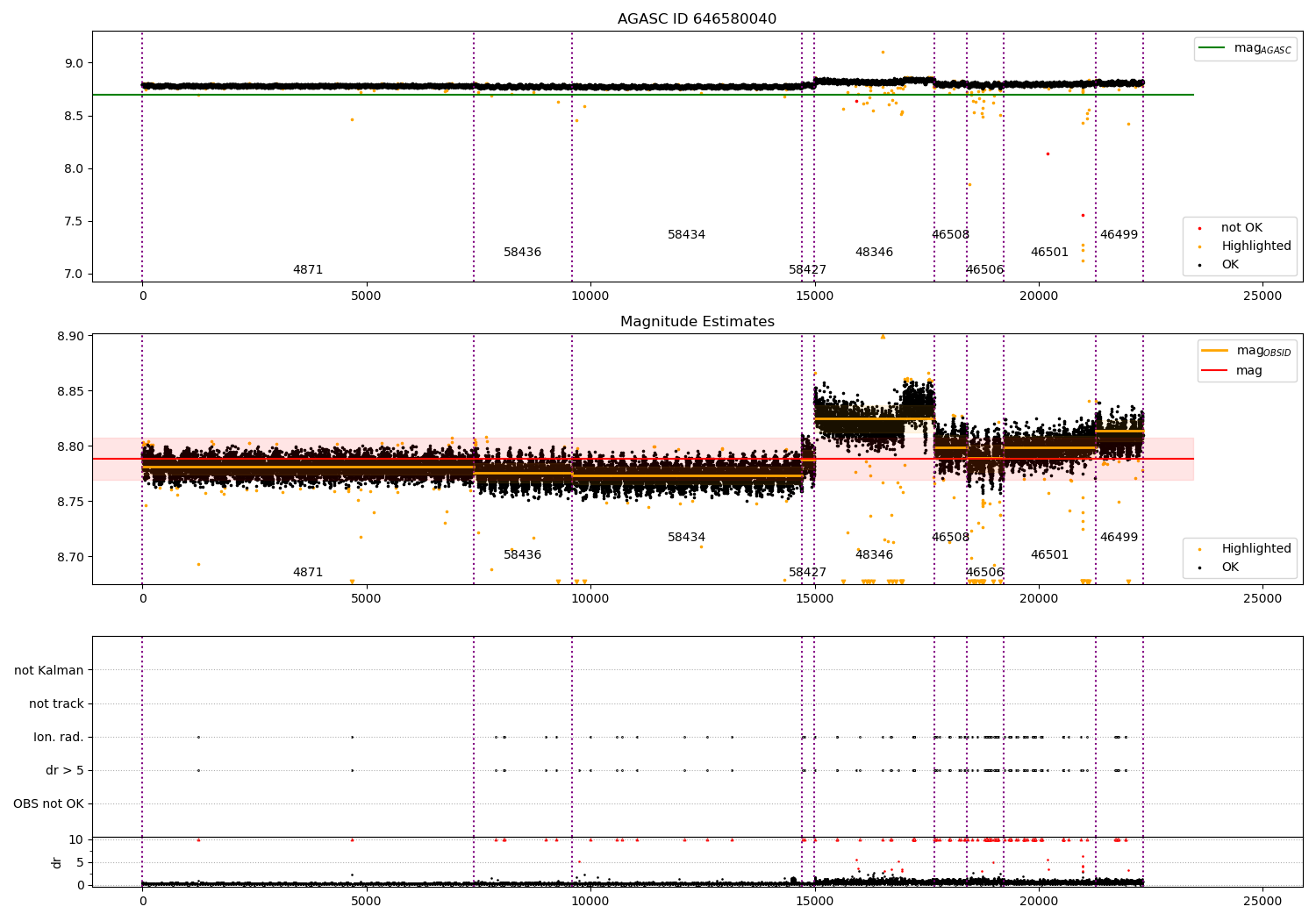Click the 20000 x-tick of the bottom panel
The image size is (1316, 921).
(x=1039, y=901)
